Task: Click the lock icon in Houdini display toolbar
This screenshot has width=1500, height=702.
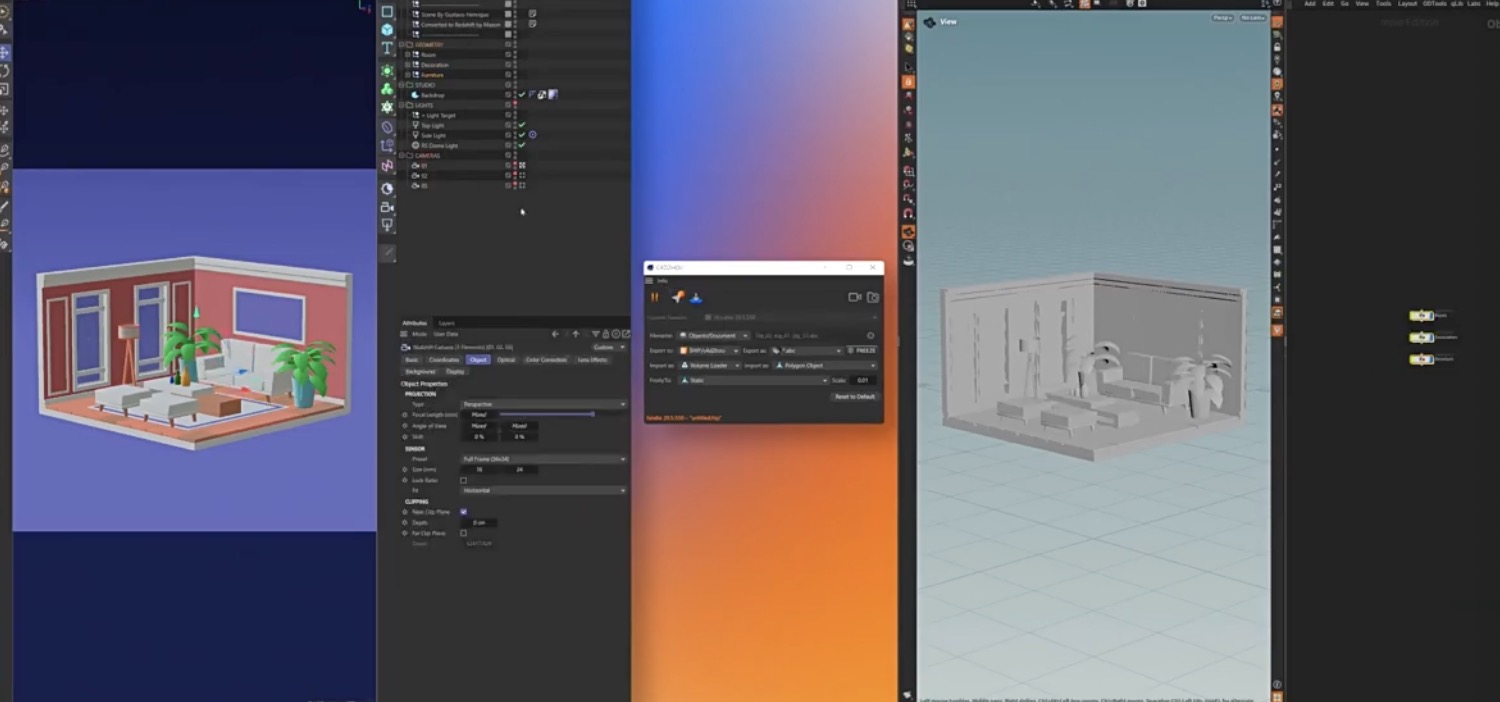Action: [x=1277, y=47]
